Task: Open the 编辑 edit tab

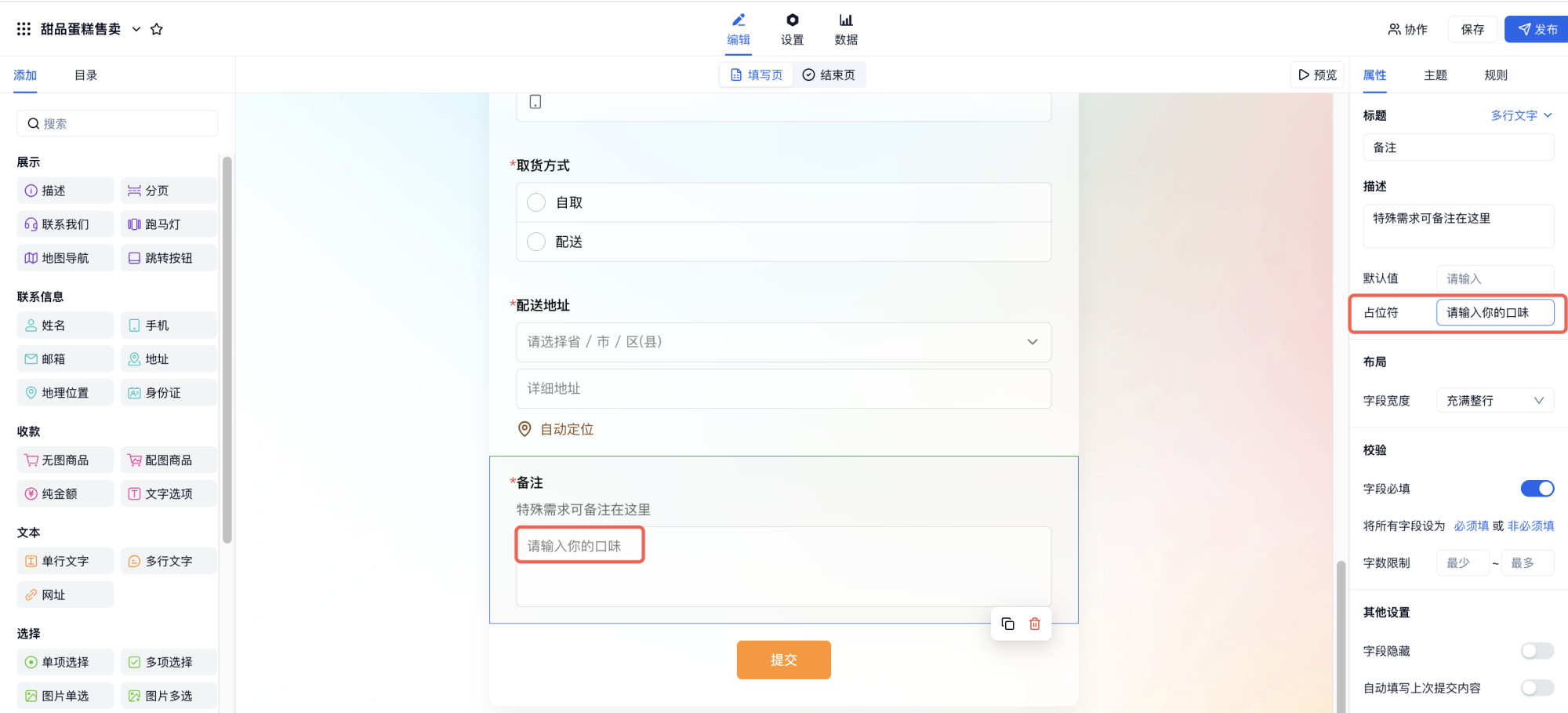Action: click(x=739, y=30)
